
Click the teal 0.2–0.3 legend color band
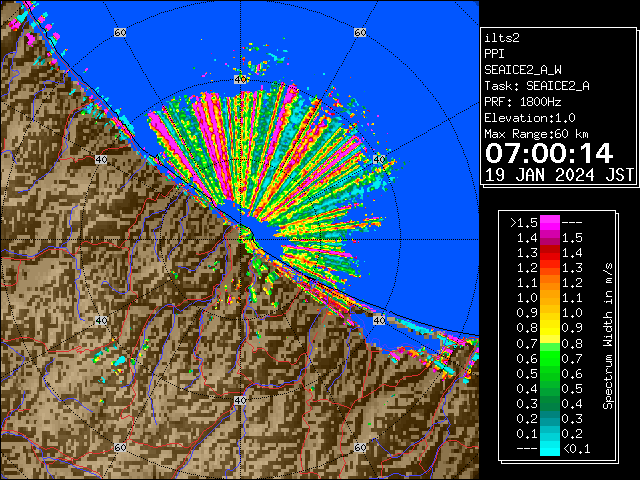[x=550, y=418]
